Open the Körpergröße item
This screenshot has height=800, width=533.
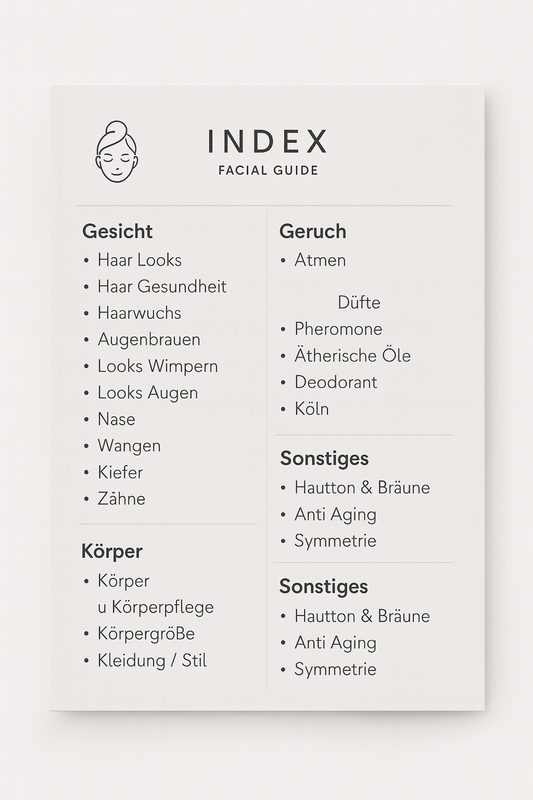(x=146, y=634)
